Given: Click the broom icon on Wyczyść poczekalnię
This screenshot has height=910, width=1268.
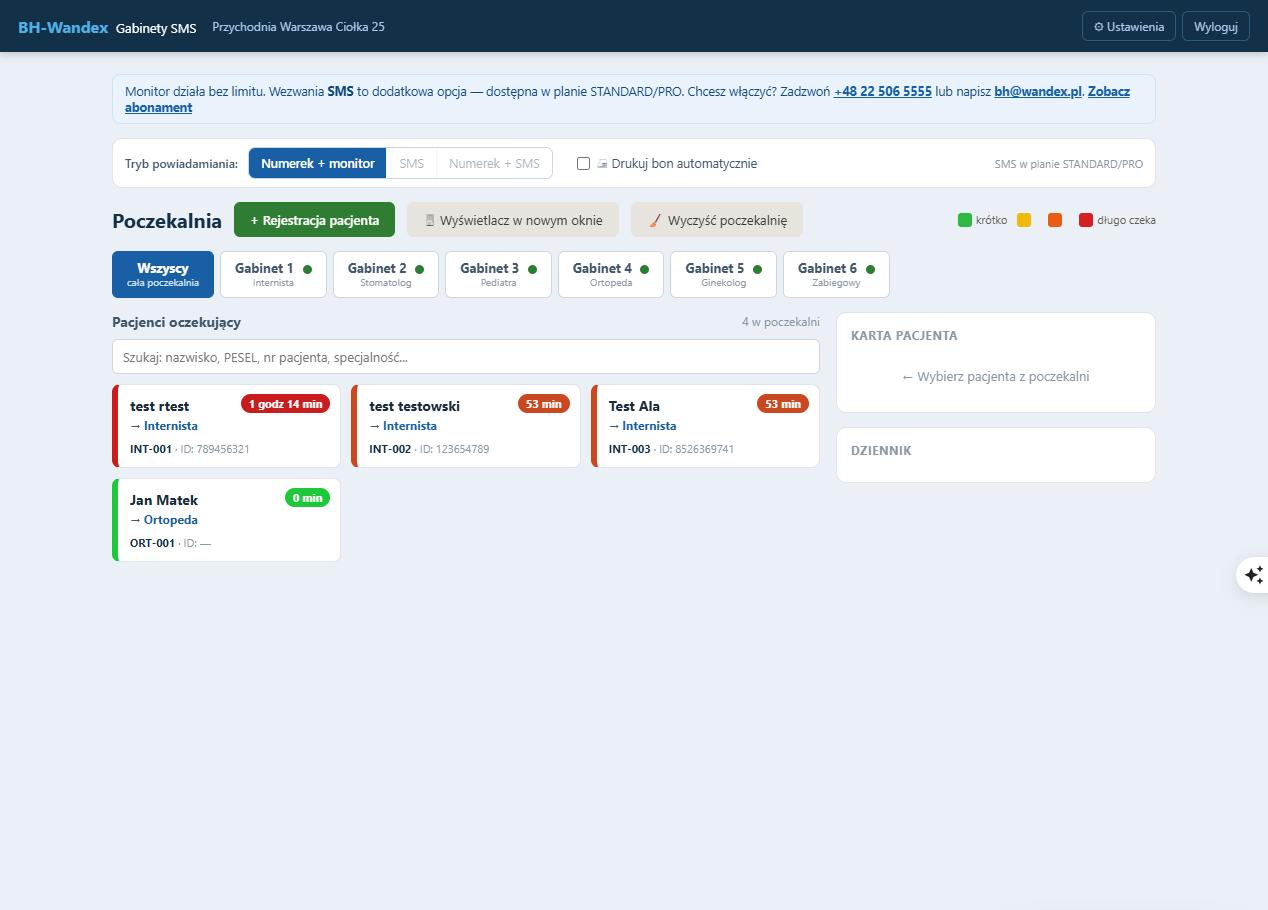Looking at the screenshot, I should (x=655, y=220).
